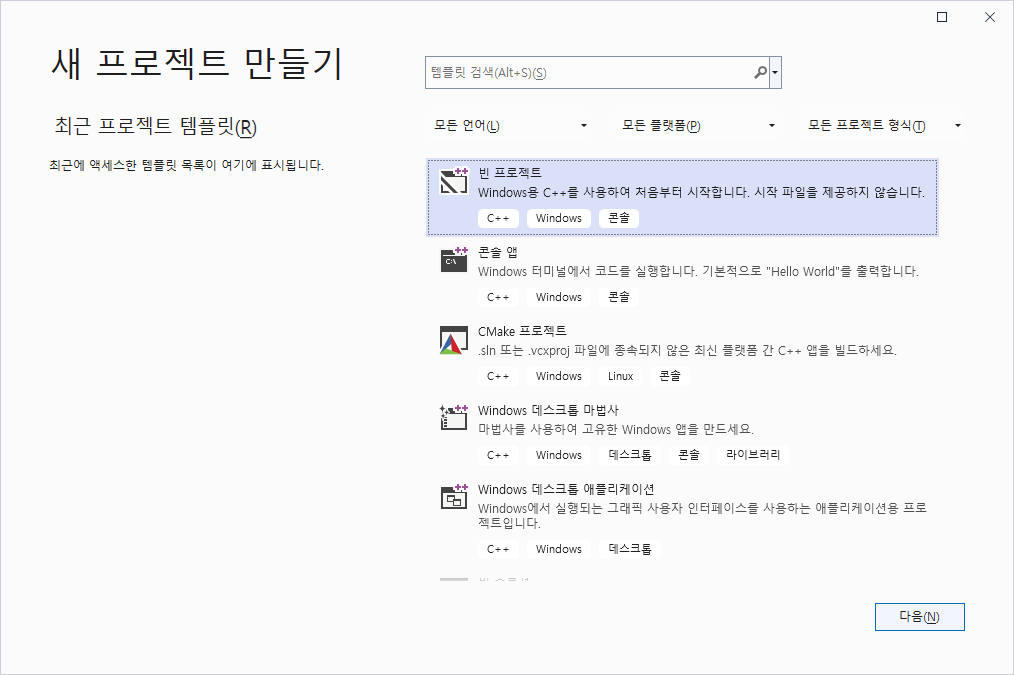Select the C++ tag under 빈 프로젝트
This screenshot has width=1014, height=675.
[499, 217]
